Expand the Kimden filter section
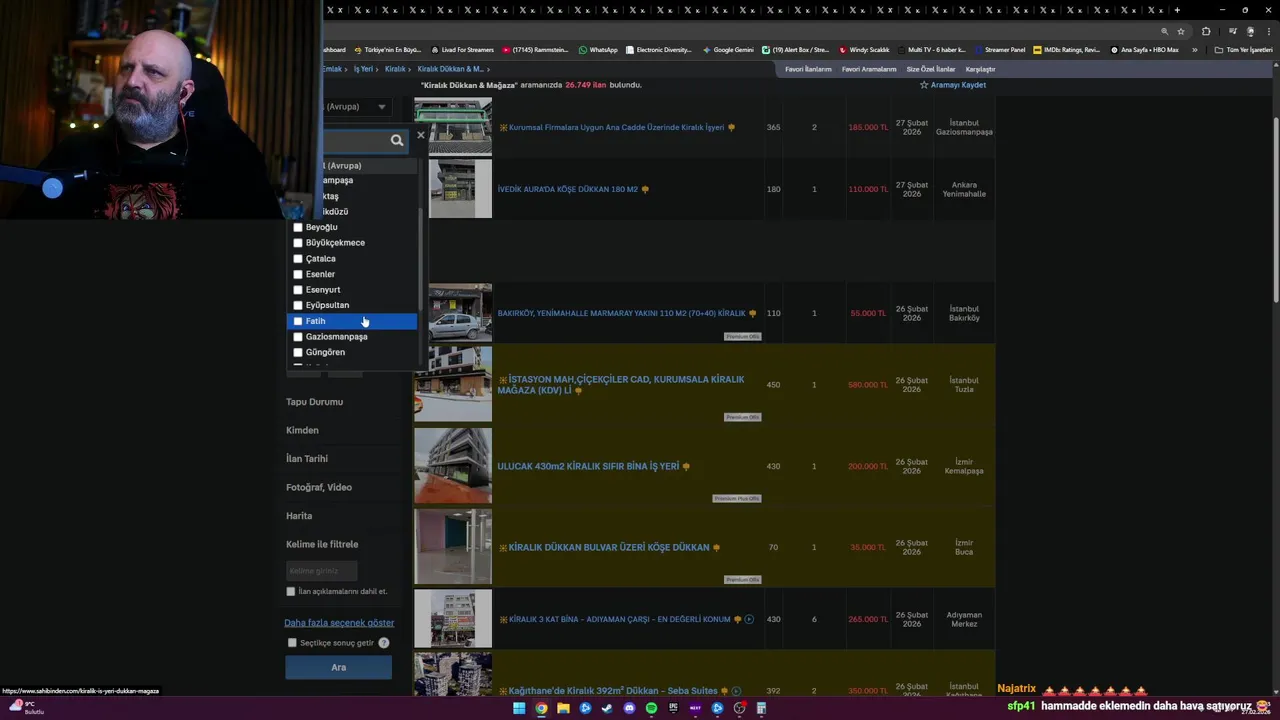 pos(302,430)
